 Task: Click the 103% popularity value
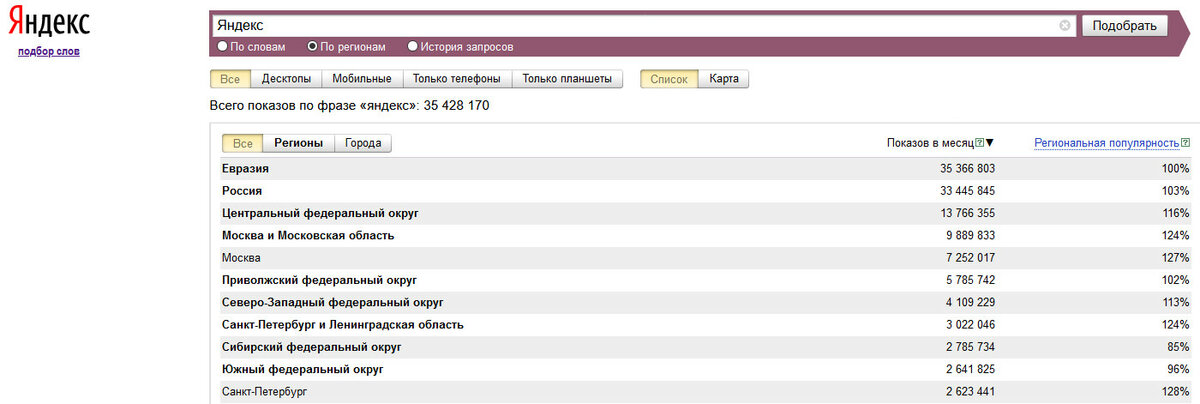(1175, 190)
